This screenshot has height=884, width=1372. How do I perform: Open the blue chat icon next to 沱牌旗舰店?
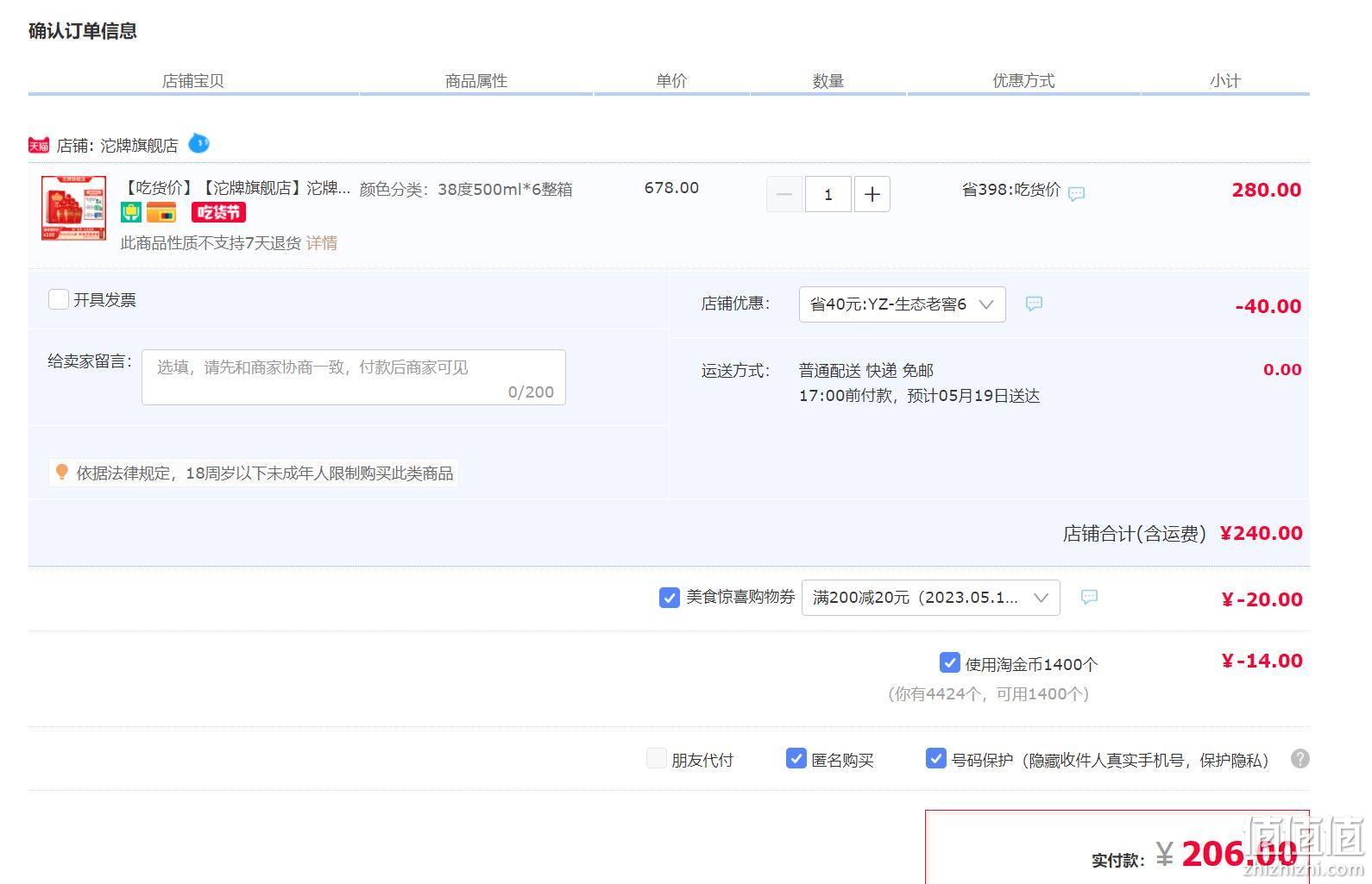click(x=198, y=143)
